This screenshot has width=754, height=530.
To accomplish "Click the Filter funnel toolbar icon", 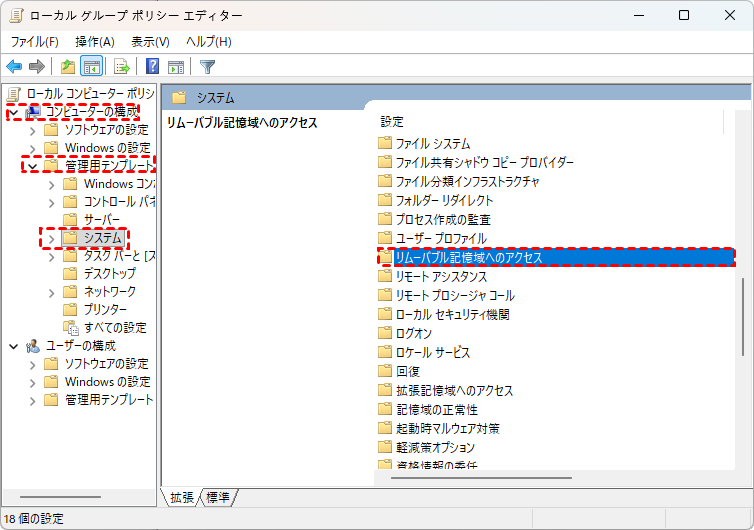I will point(207,67).
